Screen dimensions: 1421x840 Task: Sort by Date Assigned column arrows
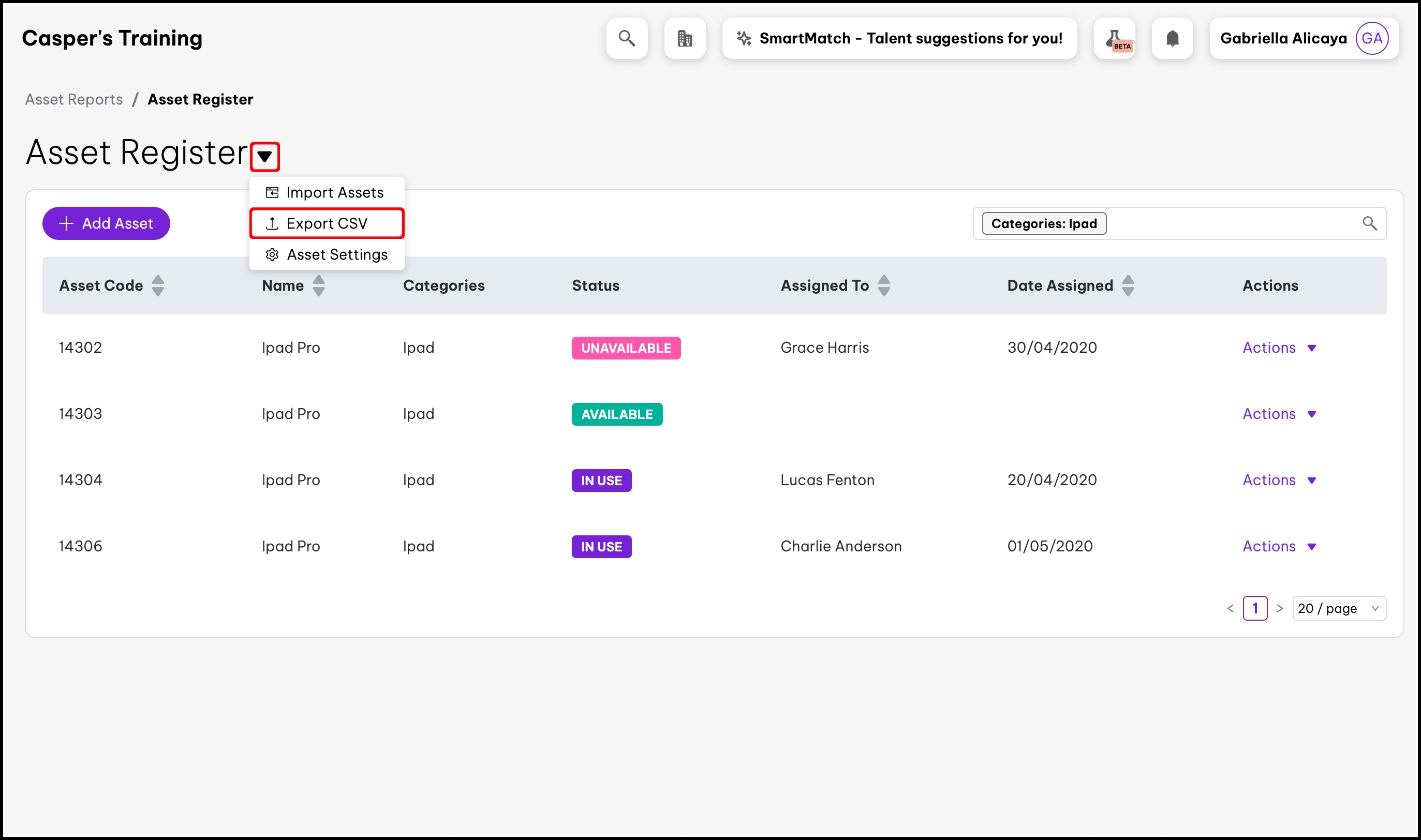tap(1128, 286)
